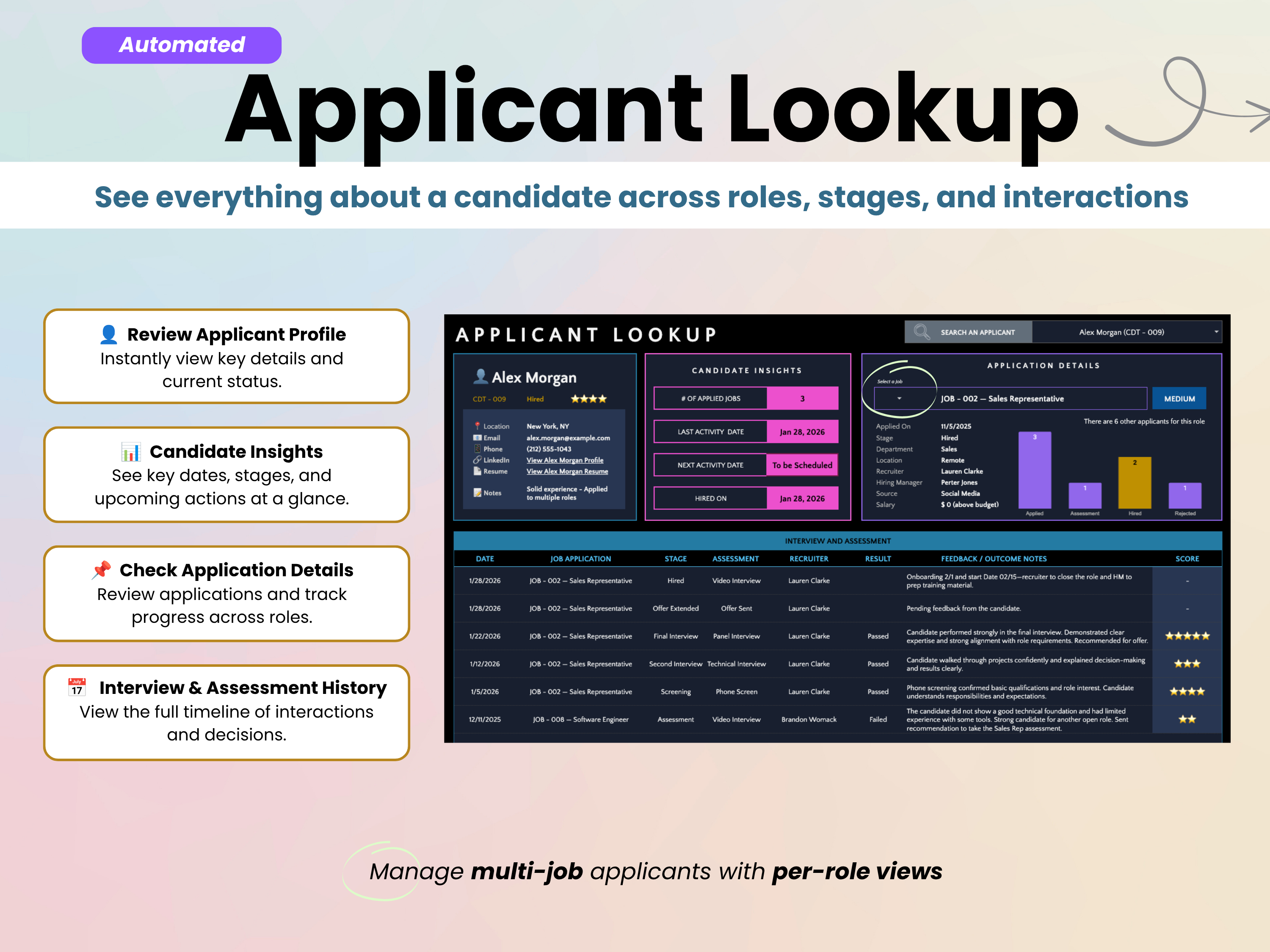Viewport: 1270px width, 952px height.
Task: Click the Review Applicant Profile card
Action: pos(227,356)
